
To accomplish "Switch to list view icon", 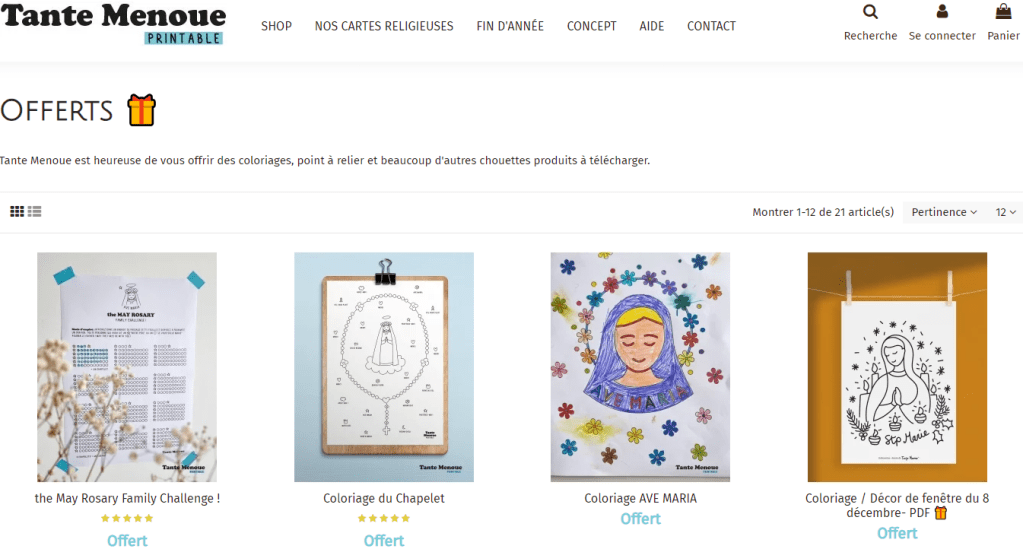I will pos(35,212).
